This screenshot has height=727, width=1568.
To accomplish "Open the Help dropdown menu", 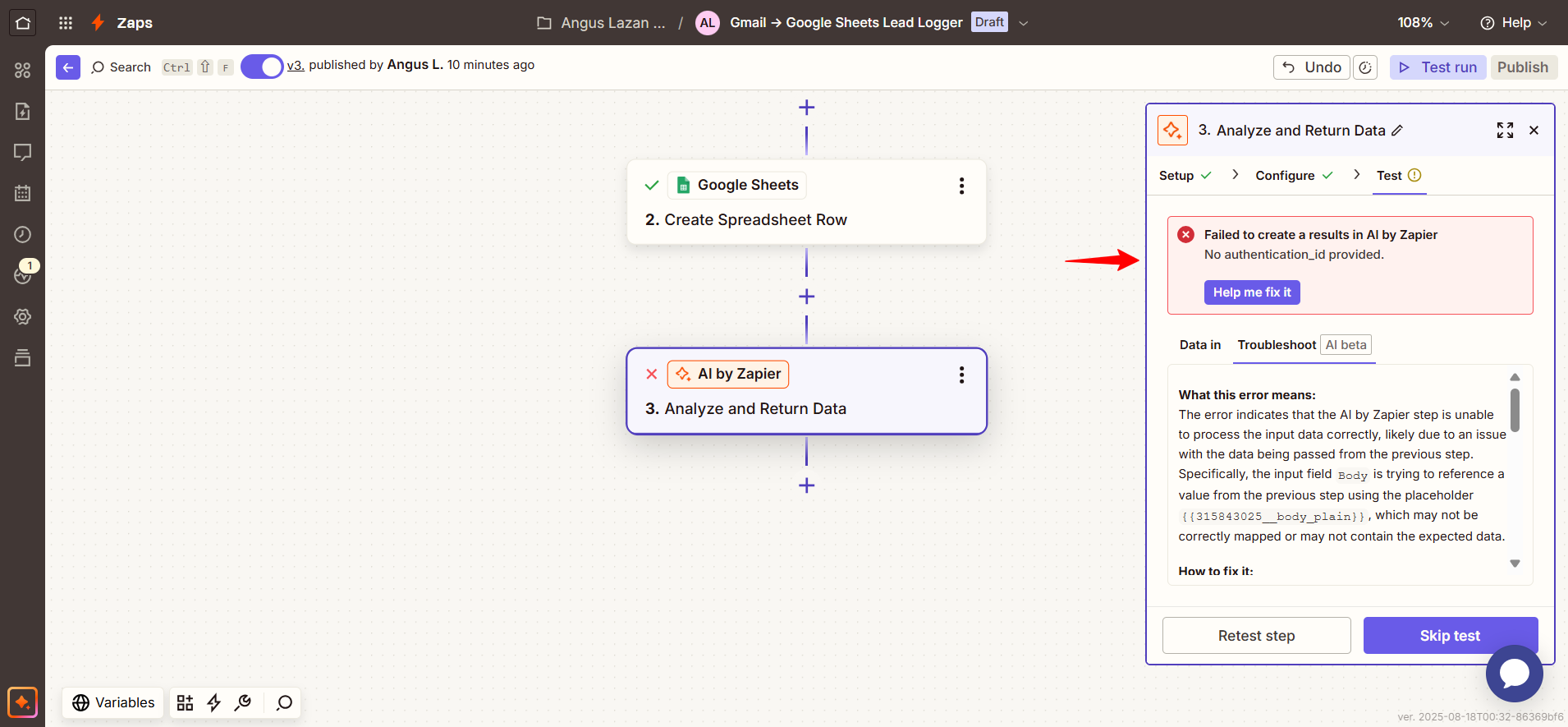I will pyautogui.click(x=1513, y=23).
